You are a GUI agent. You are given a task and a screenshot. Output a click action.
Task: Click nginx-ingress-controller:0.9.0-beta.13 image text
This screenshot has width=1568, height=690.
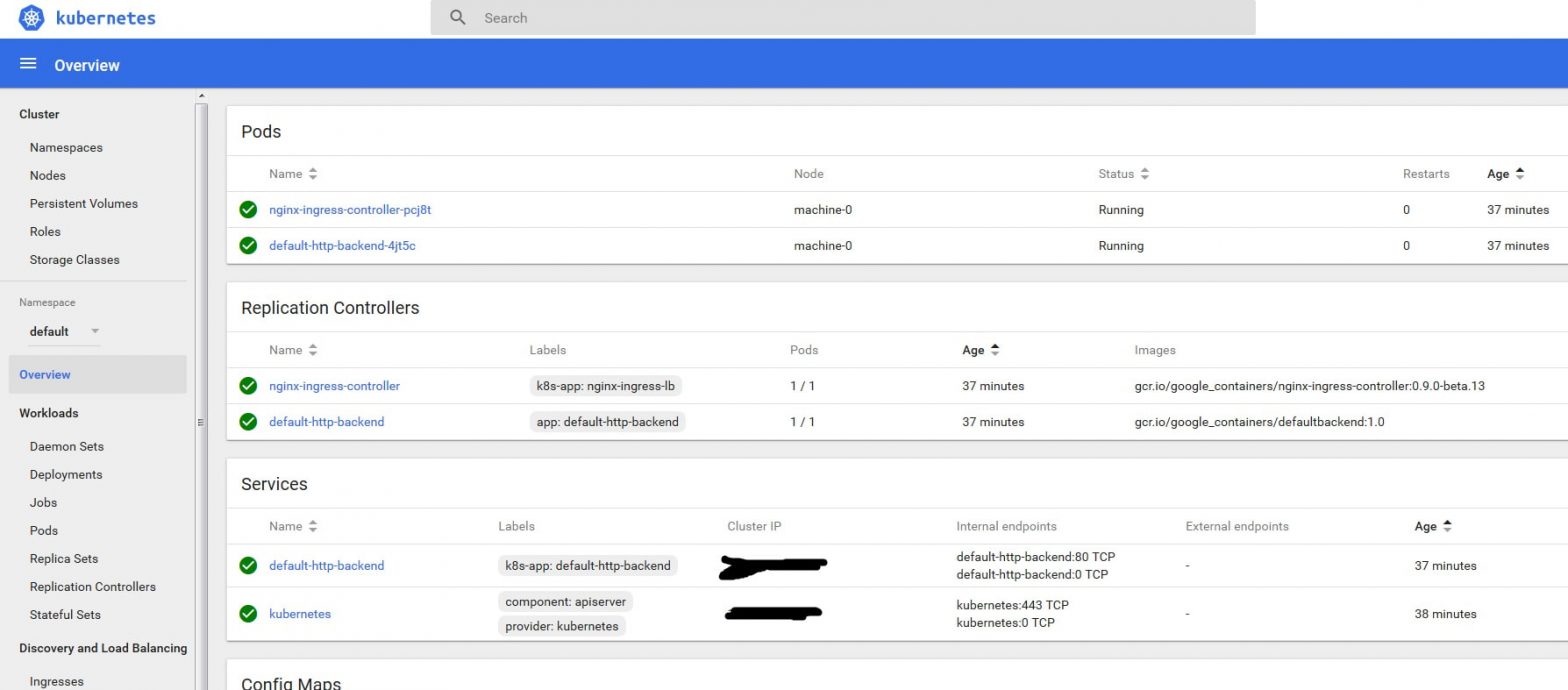1309,386
